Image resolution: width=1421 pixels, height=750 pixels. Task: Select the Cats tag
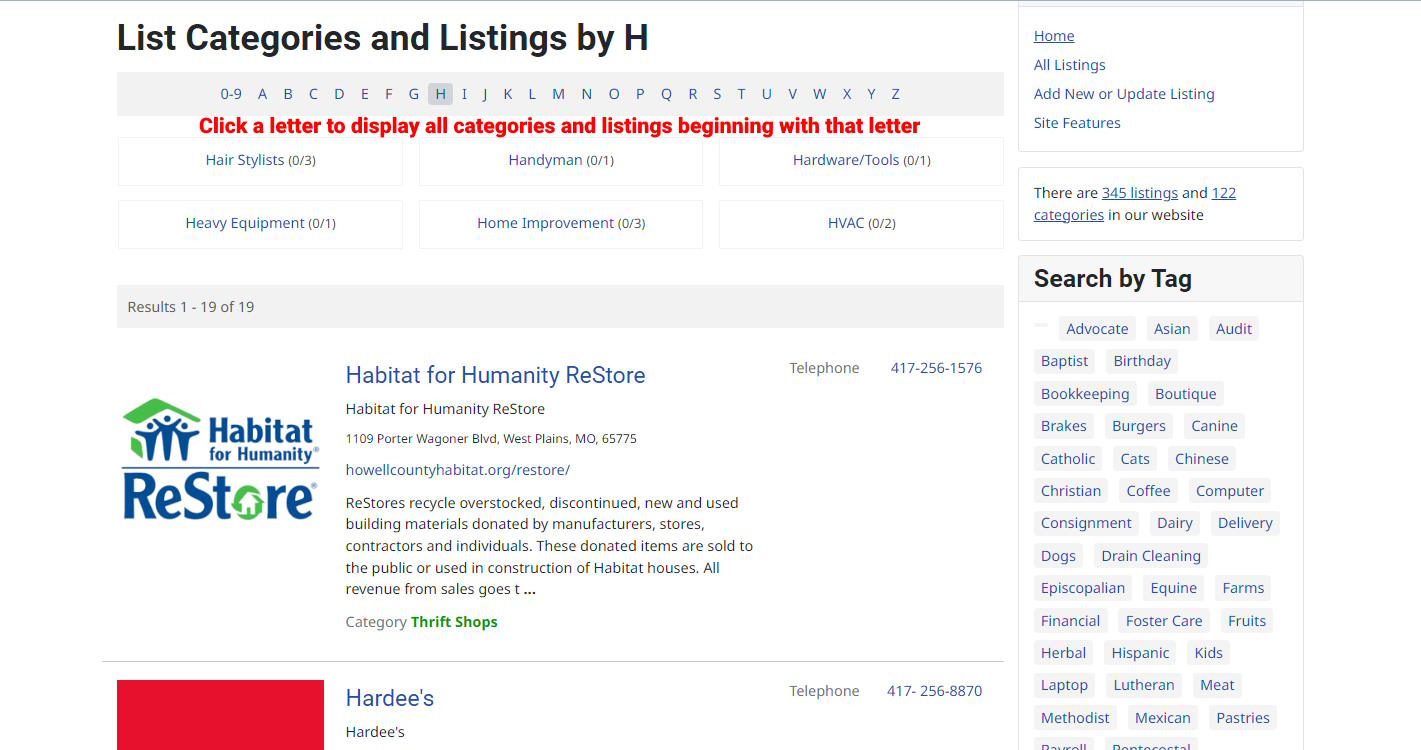(x=1135, y=459)
